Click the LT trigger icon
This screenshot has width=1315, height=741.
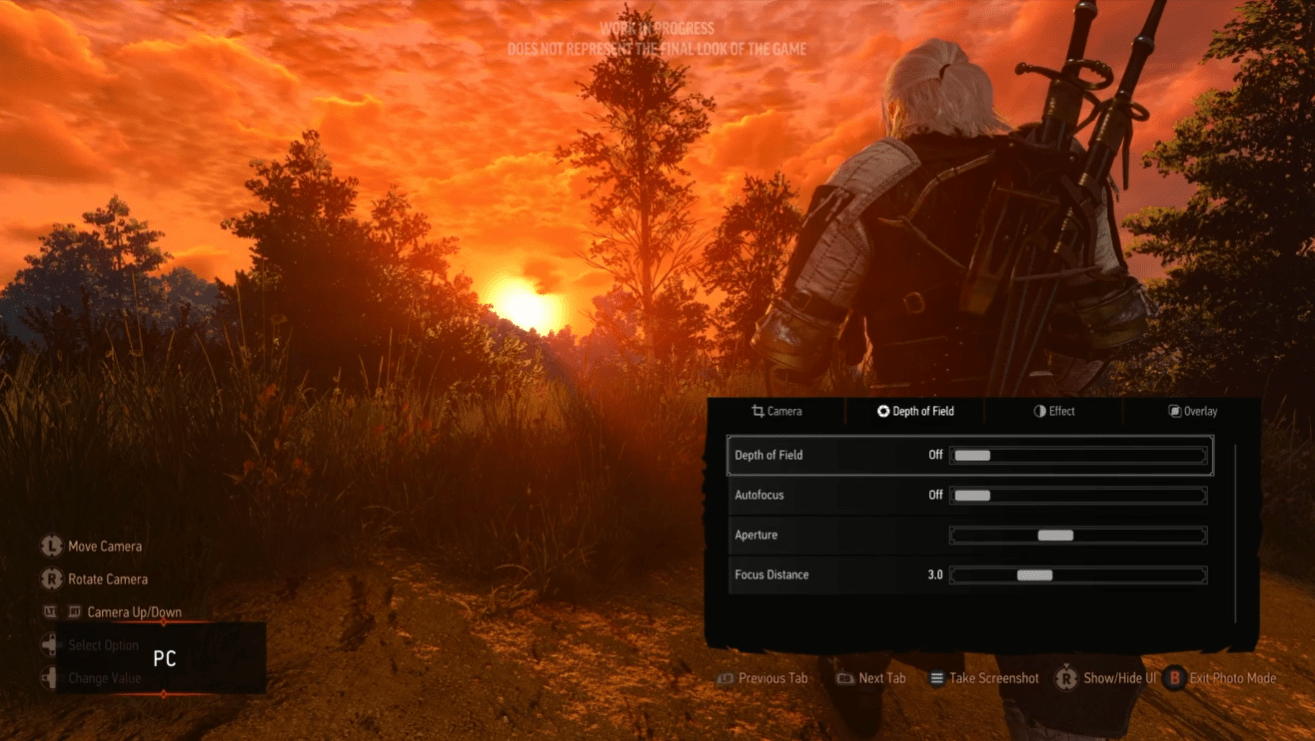(50, 612)
